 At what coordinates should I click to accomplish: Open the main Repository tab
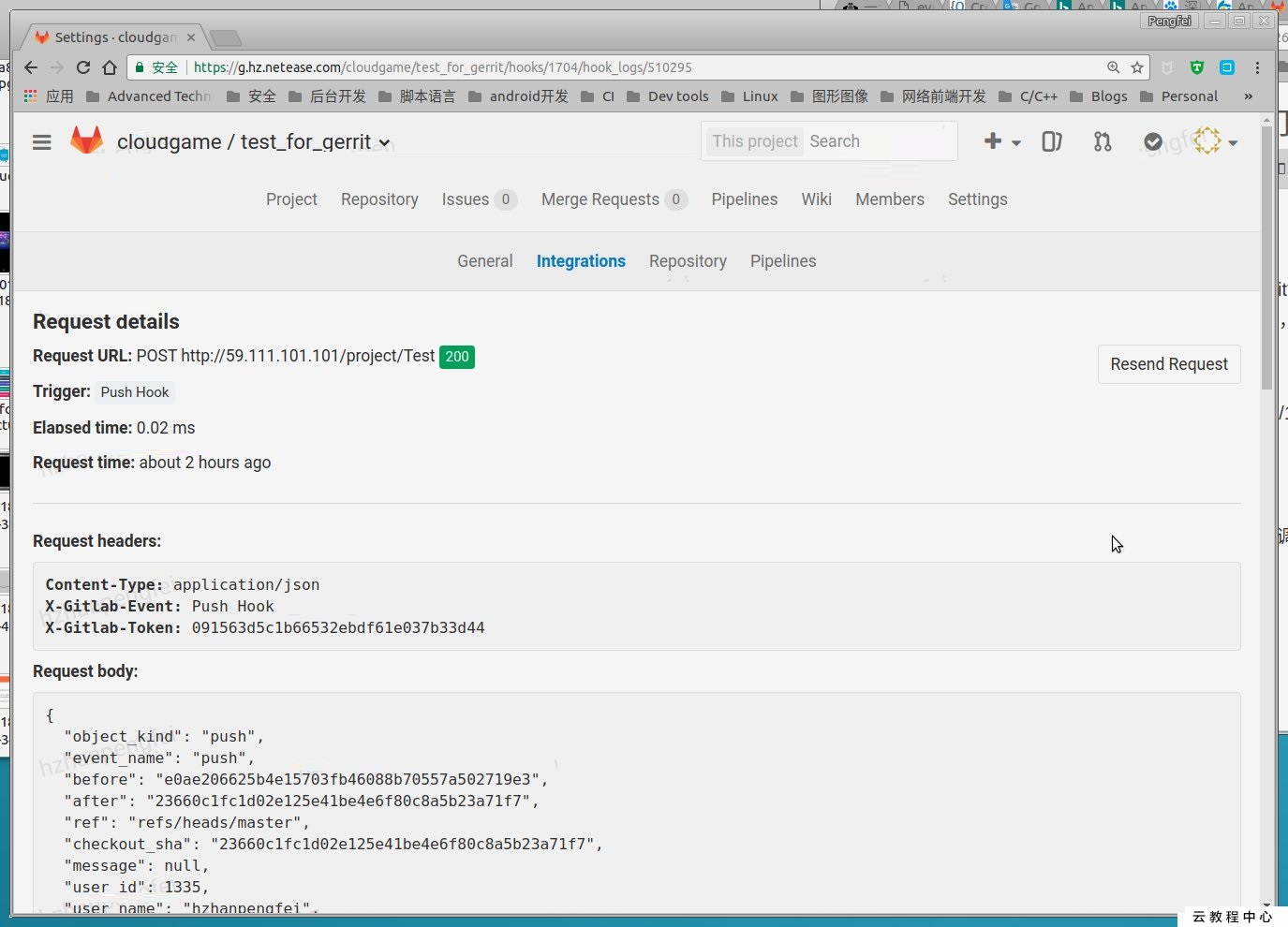pos(379,199)
